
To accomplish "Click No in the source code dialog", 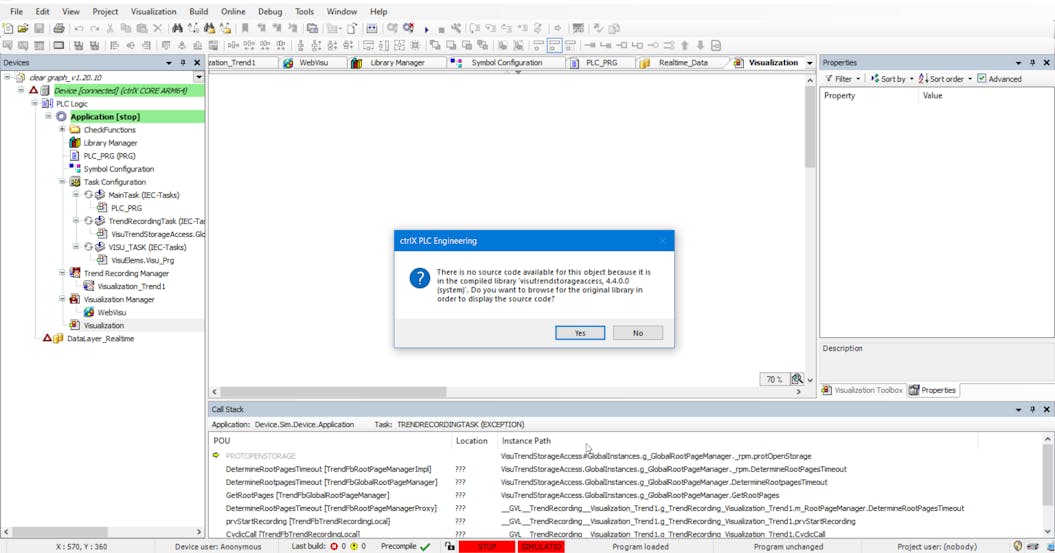I will [x=637, y=333].
